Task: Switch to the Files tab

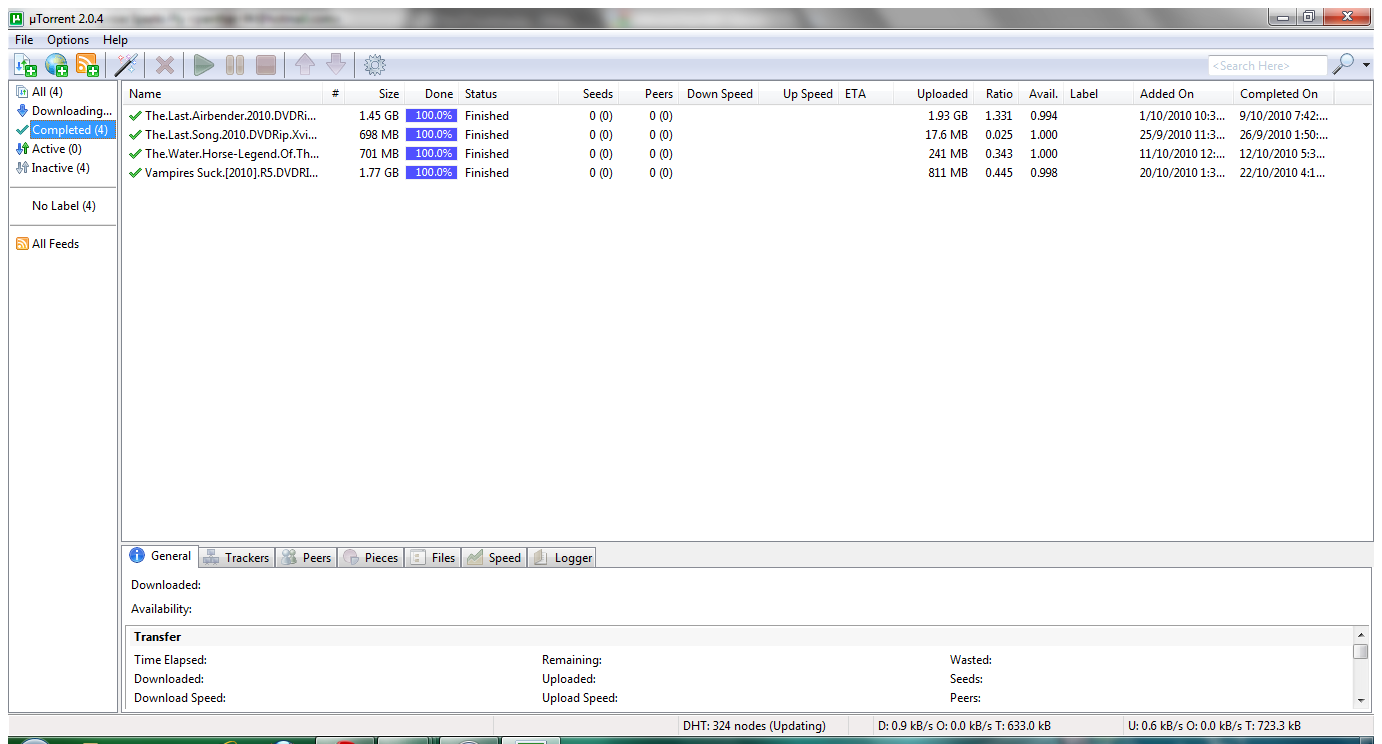Action: [x=433, y=557]
